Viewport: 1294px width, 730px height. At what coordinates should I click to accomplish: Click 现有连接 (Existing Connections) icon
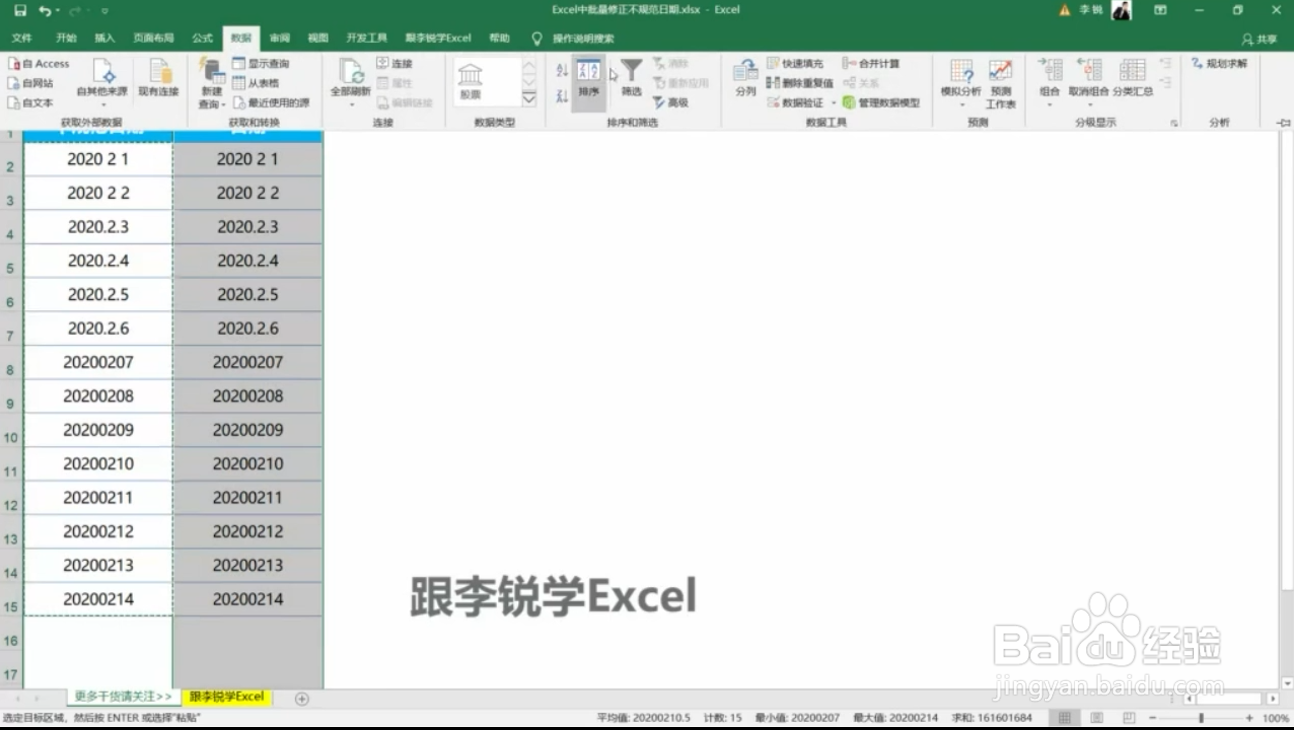click(x=159, y=79)
